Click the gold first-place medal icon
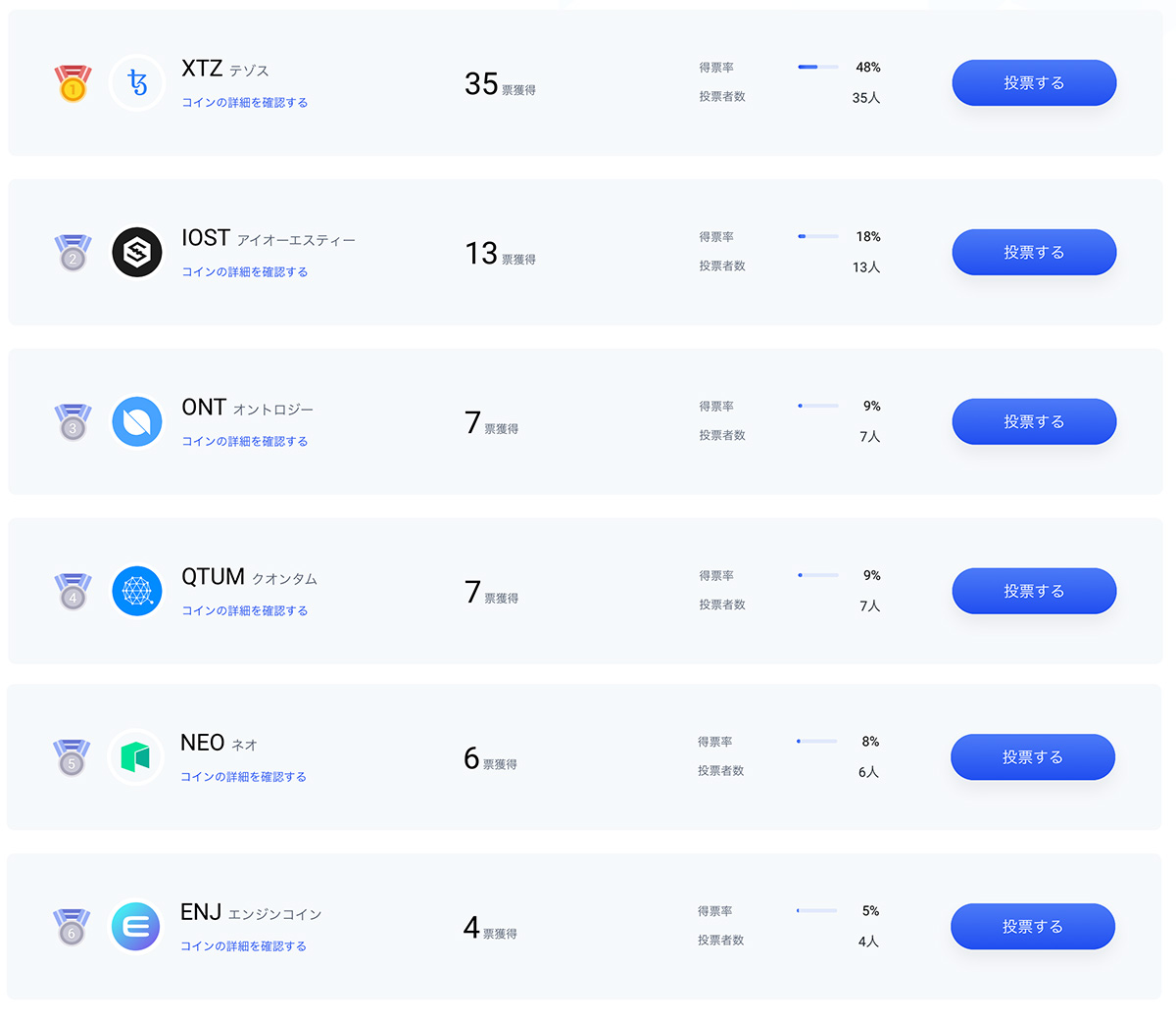 73,83
